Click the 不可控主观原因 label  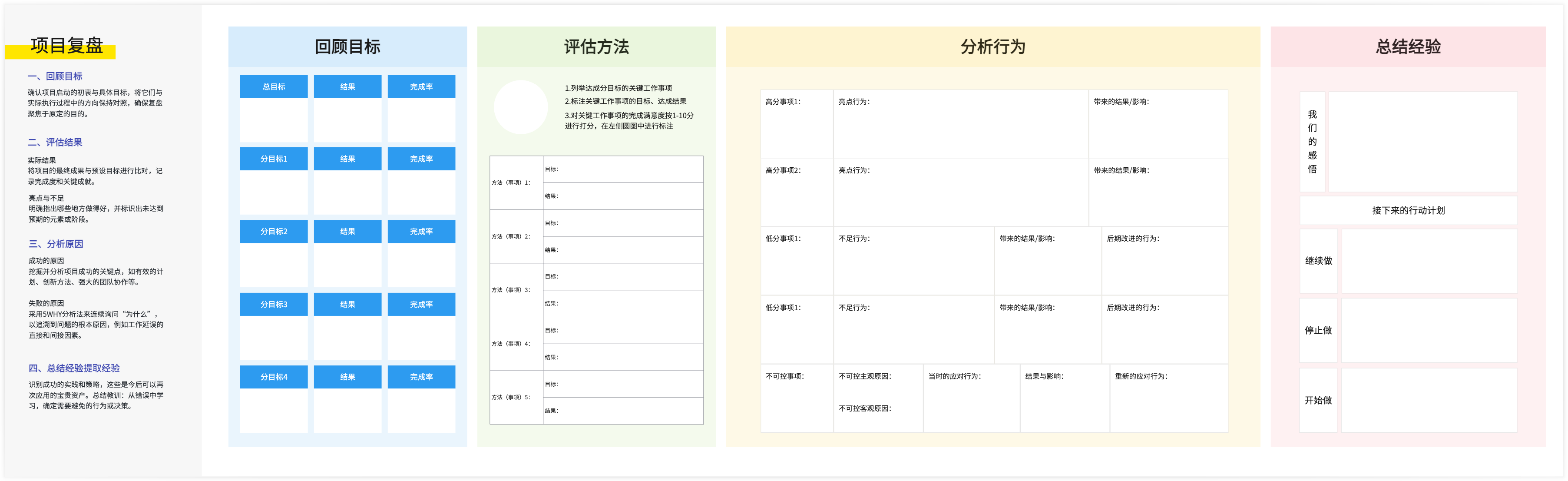tap(865, 376)
